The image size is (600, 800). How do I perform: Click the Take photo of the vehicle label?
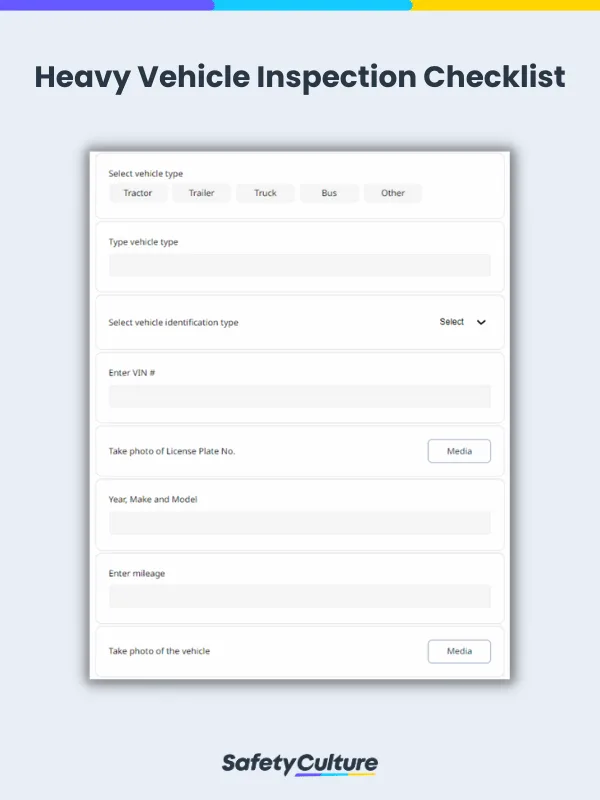tap(158, 651)
